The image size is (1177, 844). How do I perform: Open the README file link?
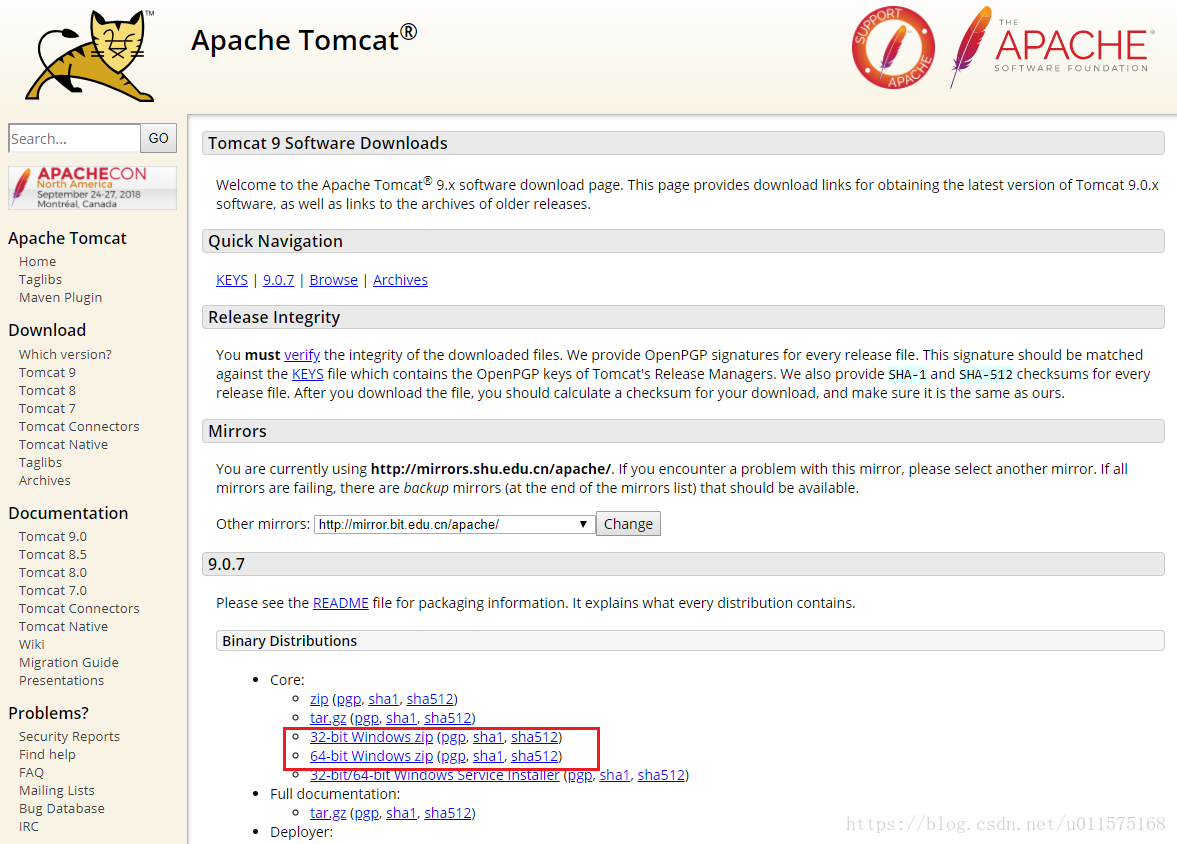coord(341,603)
